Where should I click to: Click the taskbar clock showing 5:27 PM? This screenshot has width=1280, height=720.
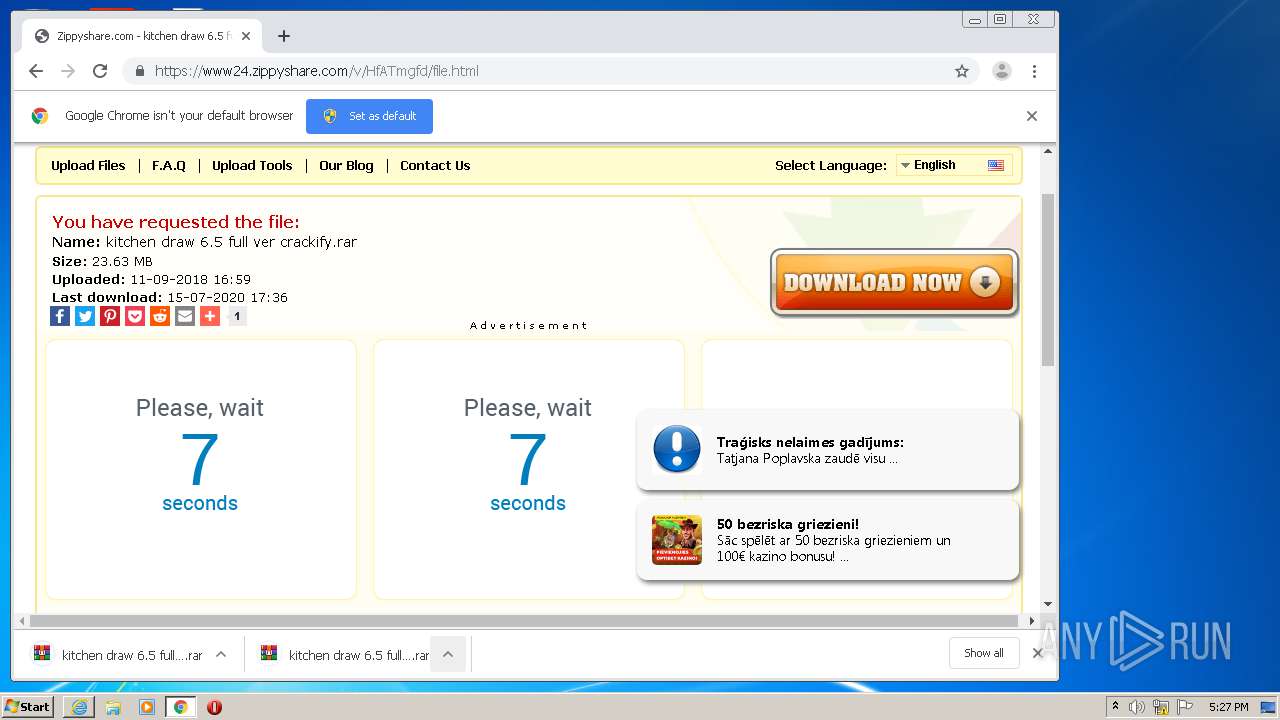click(x=1228, y=707)
